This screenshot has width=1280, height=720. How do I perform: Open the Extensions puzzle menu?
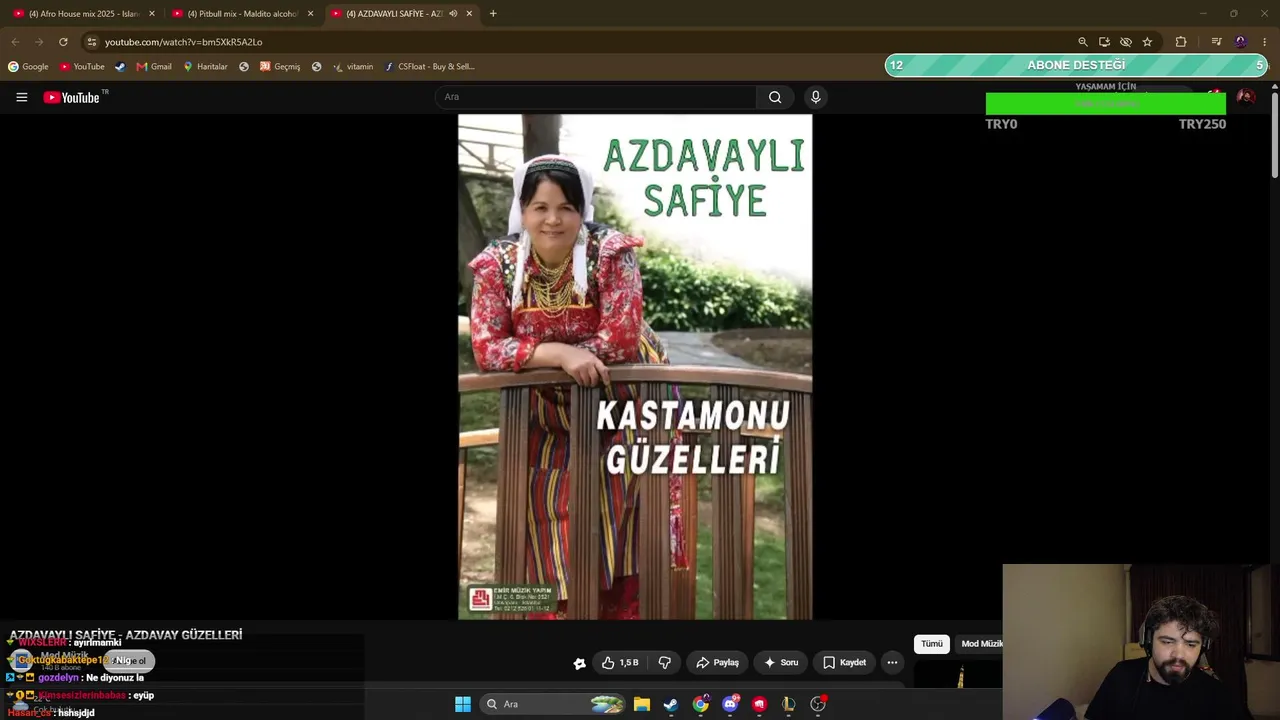coord(1181,42)
